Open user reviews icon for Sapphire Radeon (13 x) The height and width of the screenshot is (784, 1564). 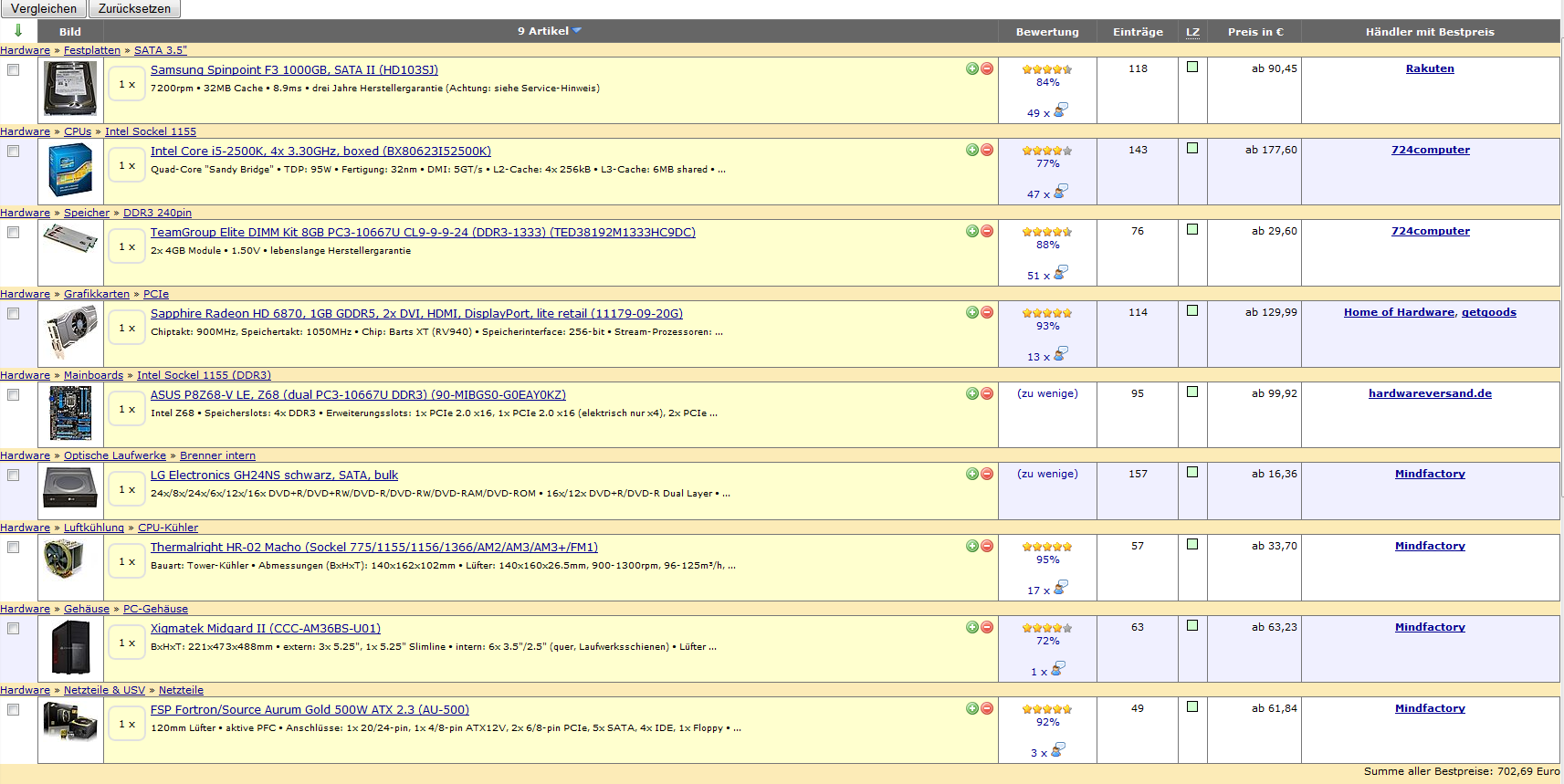click(x=1060, y=354)
